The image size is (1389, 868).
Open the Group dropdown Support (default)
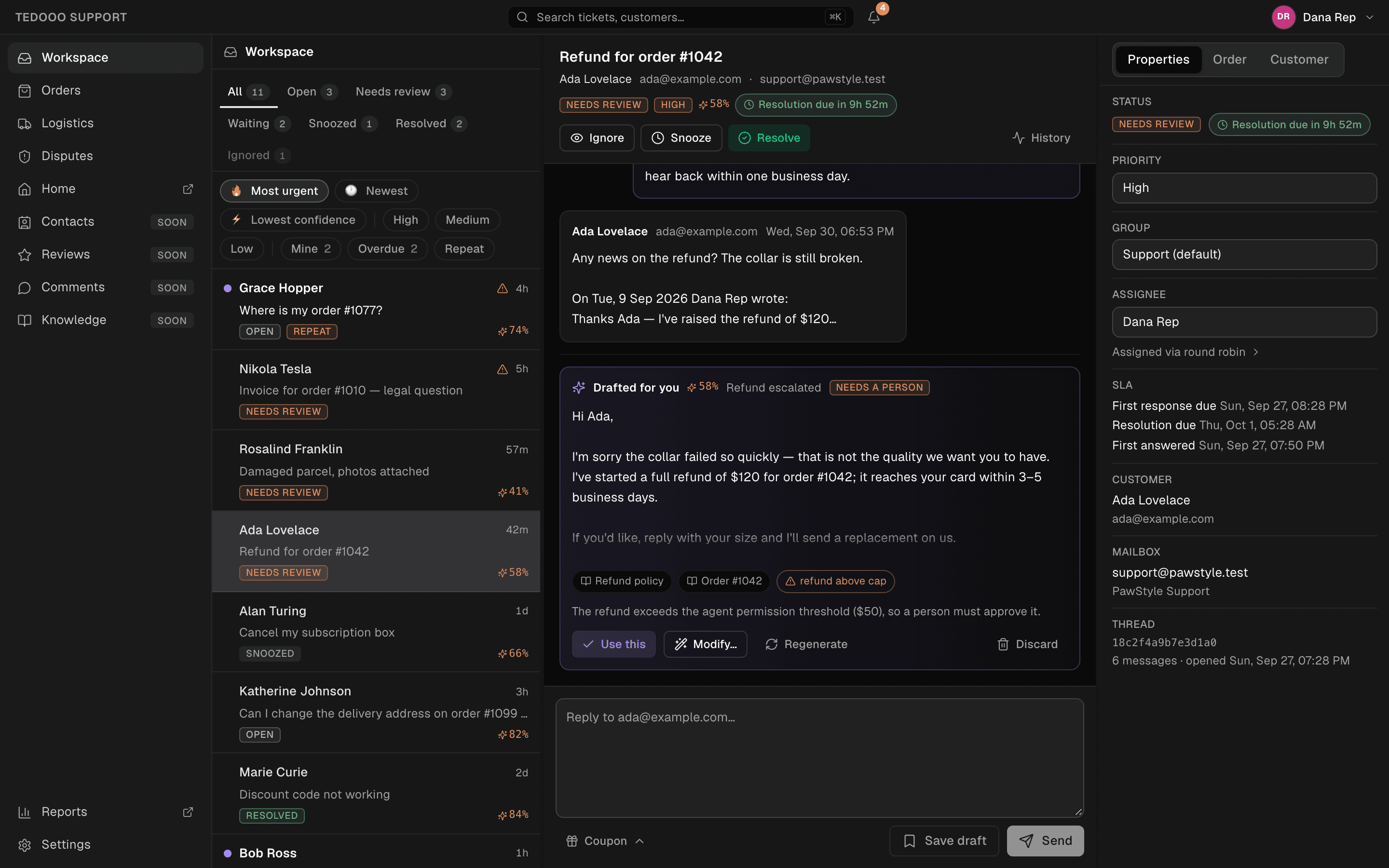click(1244, 254)
